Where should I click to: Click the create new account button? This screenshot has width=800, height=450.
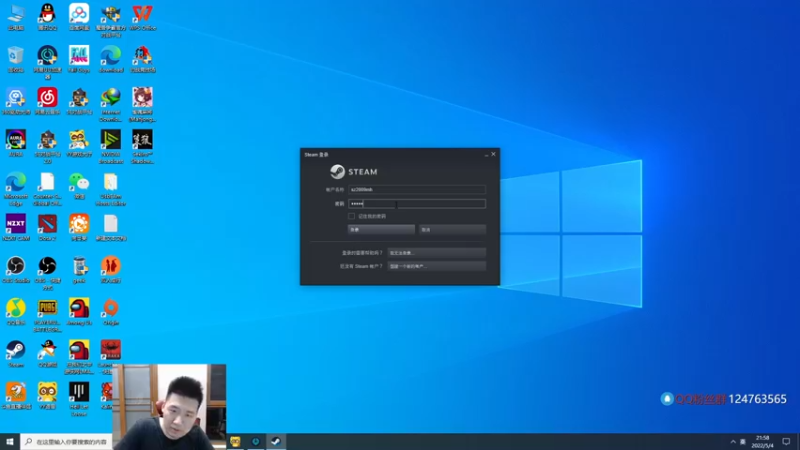(x=436, y=266)
